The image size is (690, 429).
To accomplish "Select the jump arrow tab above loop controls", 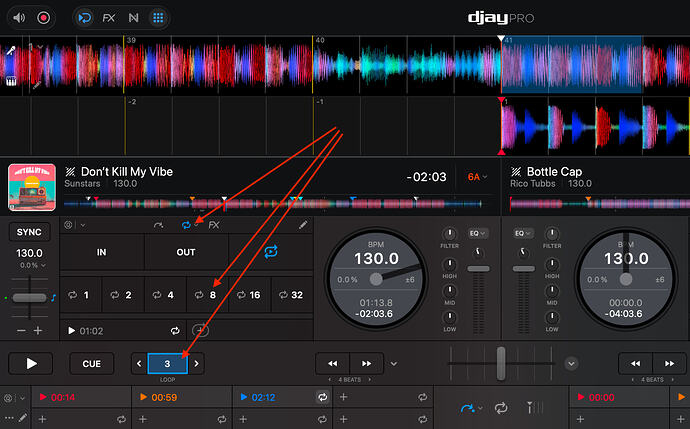I will pyautogui.click(x=158, y=225).
